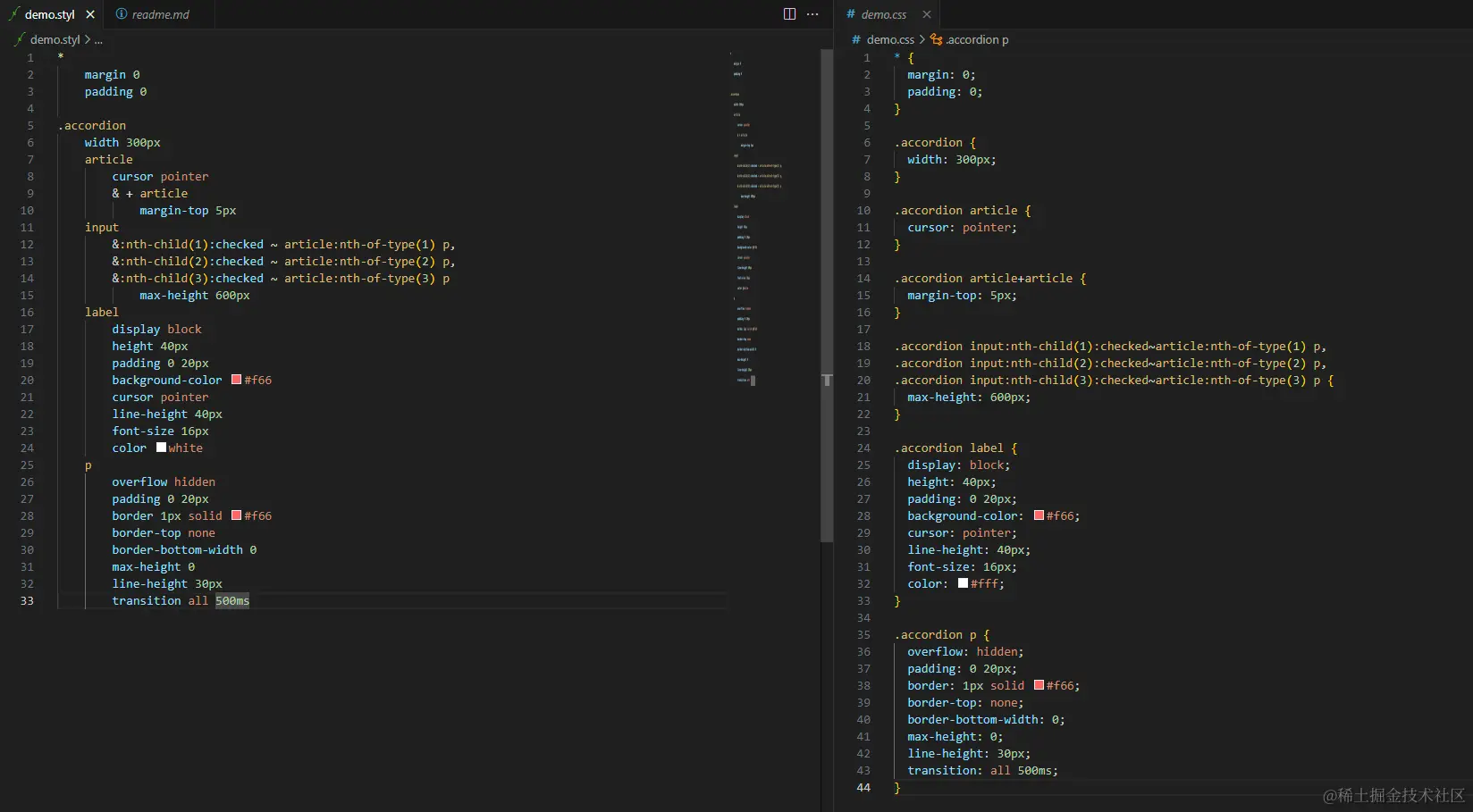Click 'overflow: hidden;' in demo.css
Viewport: 1473px width, 812px height.
(966, 651)
